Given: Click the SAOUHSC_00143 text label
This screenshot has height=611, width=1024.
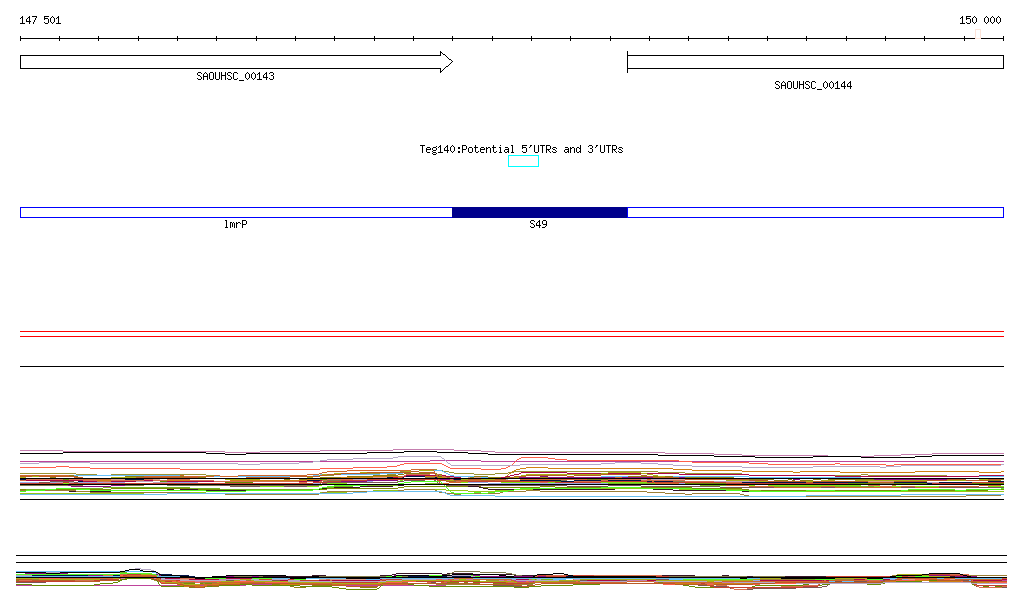Looking at the screenshot, I should pyautogui.click(x=235, y=76).
